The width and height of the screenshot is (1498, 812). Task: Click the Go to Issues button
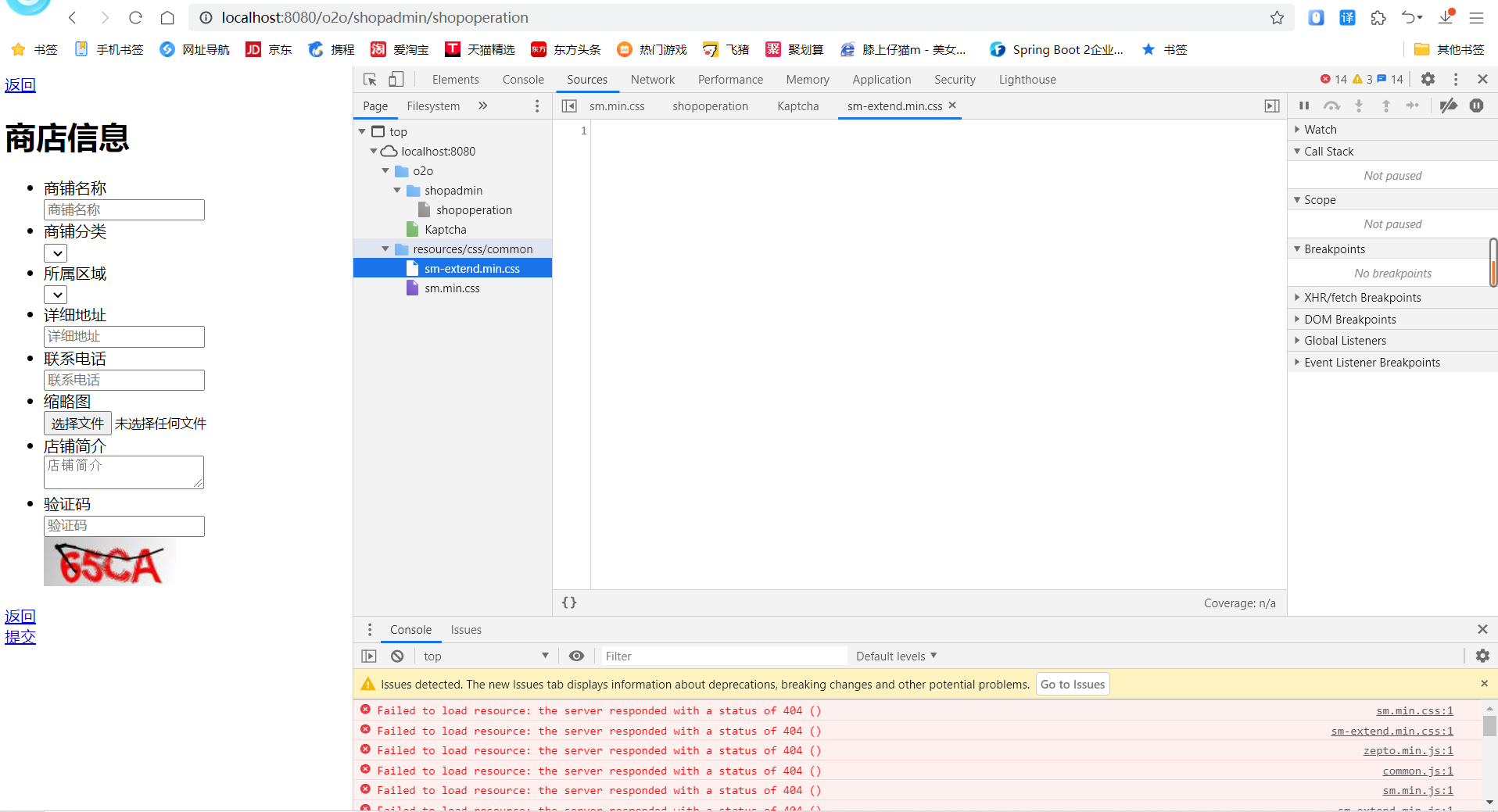pos(1073,685)
